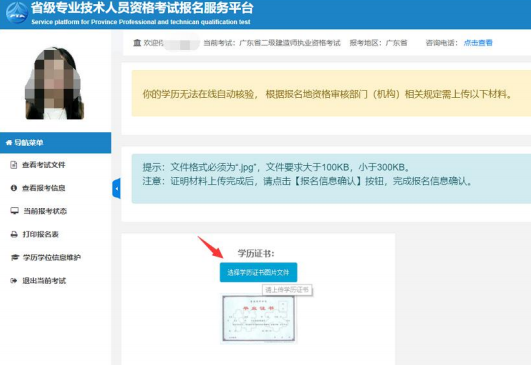Click the home icon beside 导航菜单
The width and height of the screenshot is (531, 365).
tap(9, 143)
